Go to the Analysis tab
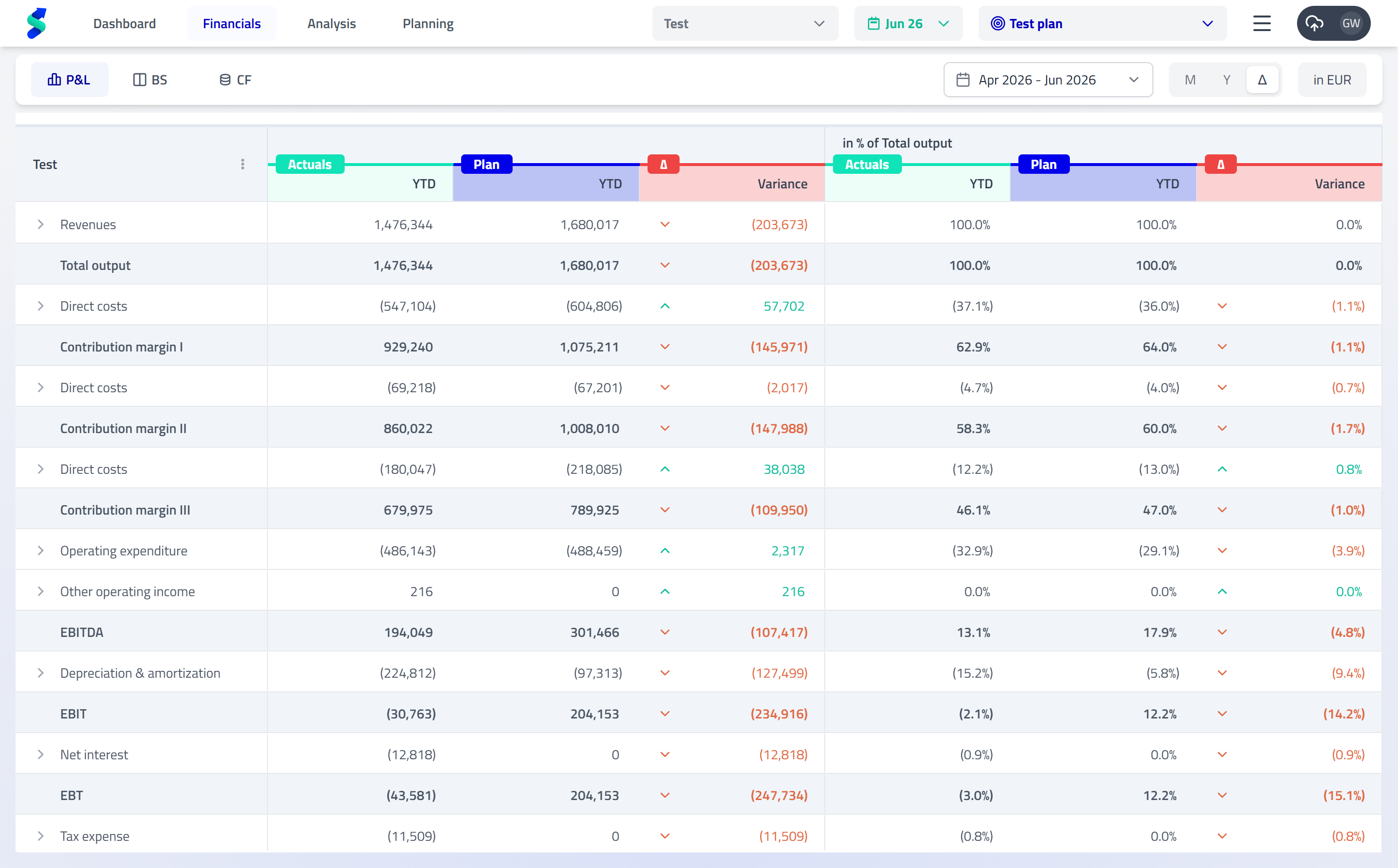 point(331,23)
